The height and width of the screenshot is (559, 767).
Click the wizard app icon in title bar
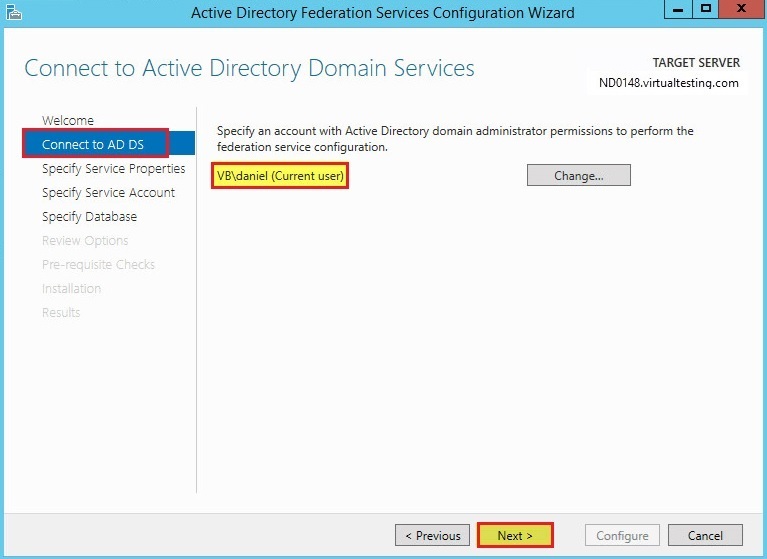pos(14,12)
